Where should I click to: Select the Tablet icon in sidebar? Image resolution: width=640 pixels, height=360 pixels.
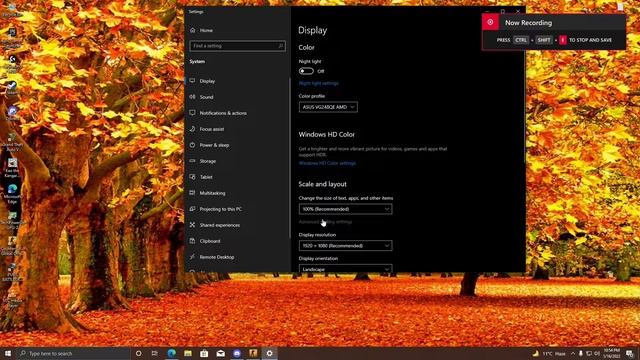click(x=192, y=177)
